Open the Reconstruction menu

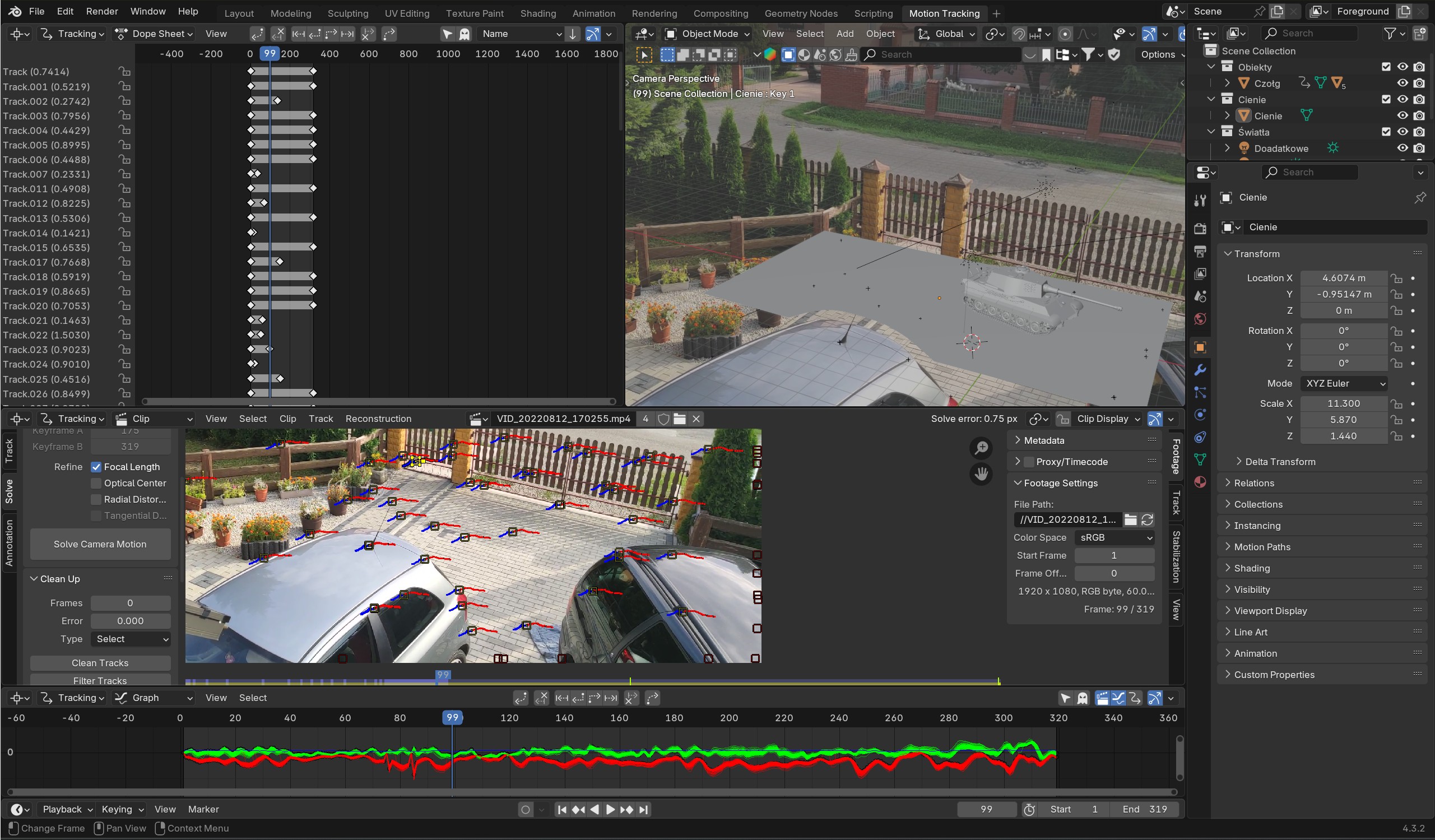coord(378,419)
